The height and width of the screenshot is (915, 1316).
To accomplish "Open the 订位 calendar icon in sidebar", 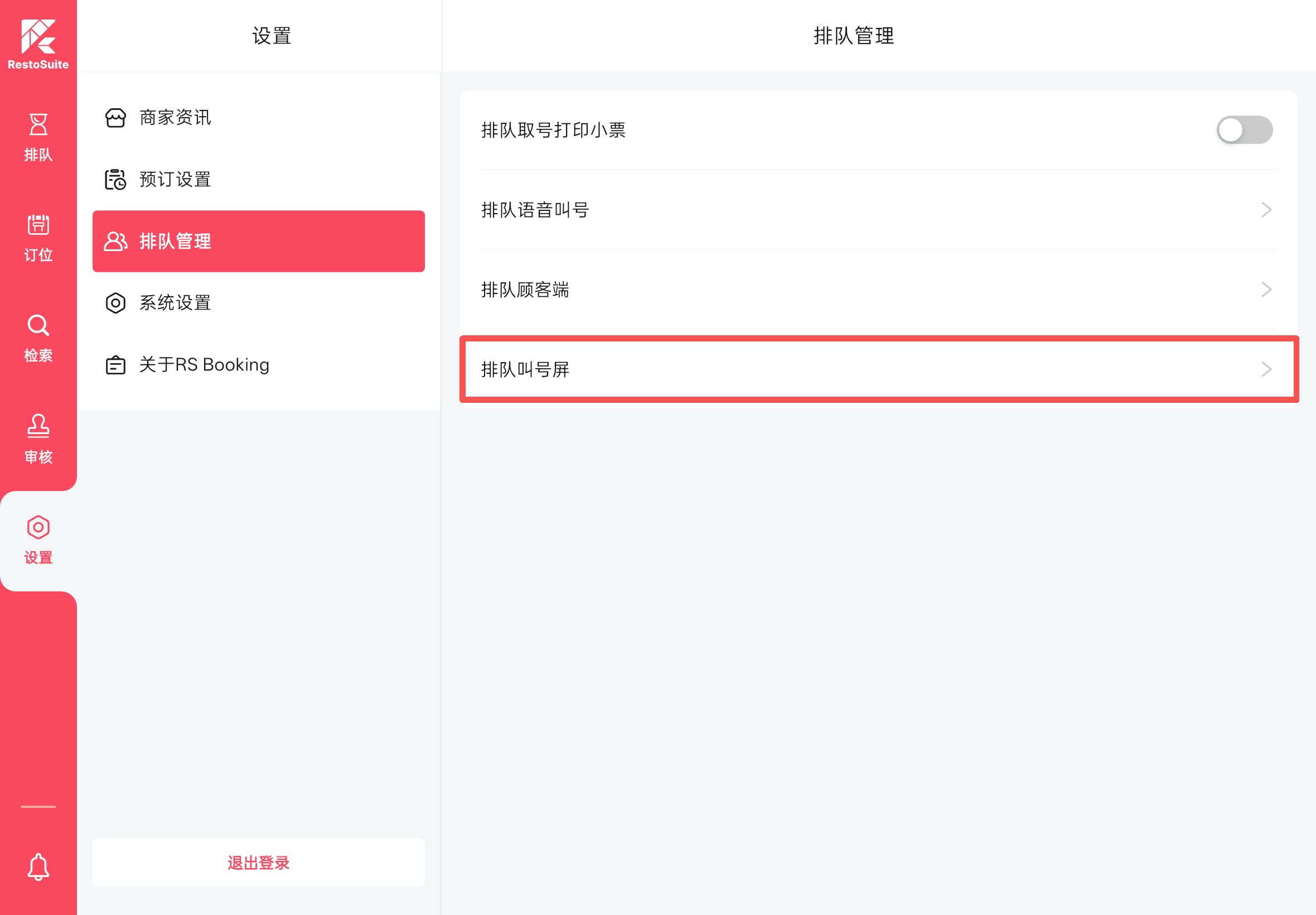I will click(38, 225).
